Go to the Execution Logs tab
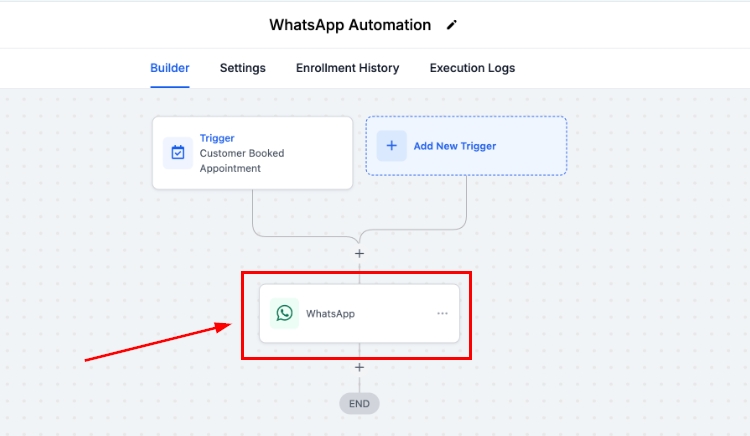Image resolution: width=750 pixels, height=436 pixels. [x=472, y=68]
